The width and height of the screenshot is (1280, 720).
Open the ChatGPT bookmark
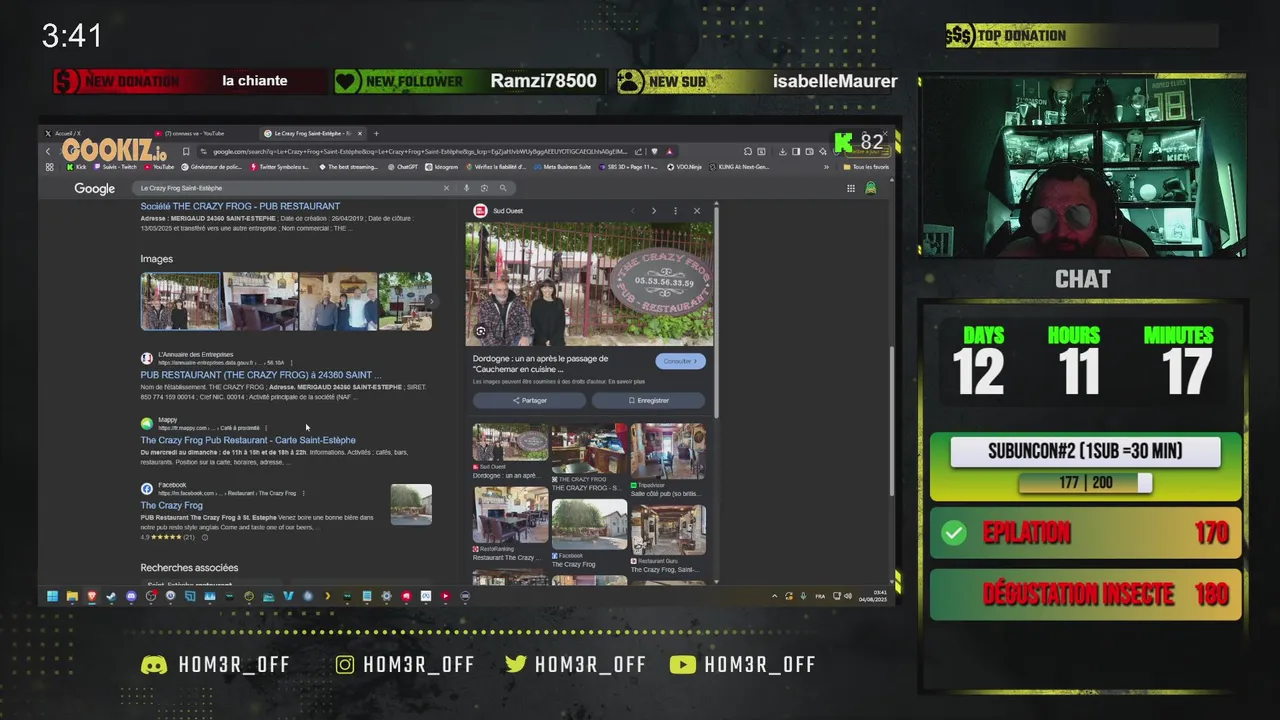pos(403,167)
